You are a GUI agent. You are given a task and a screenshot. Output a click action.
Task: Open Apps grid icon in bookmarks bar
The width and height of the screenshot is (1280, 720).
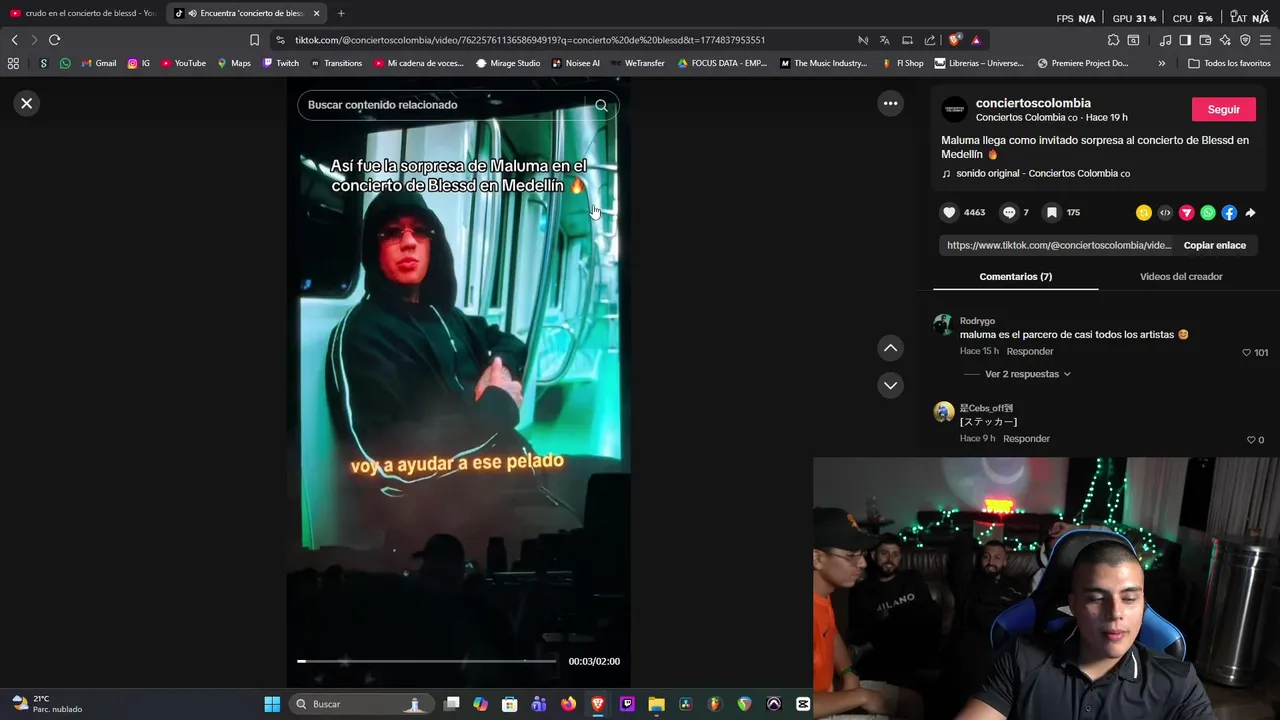(13, 63)
